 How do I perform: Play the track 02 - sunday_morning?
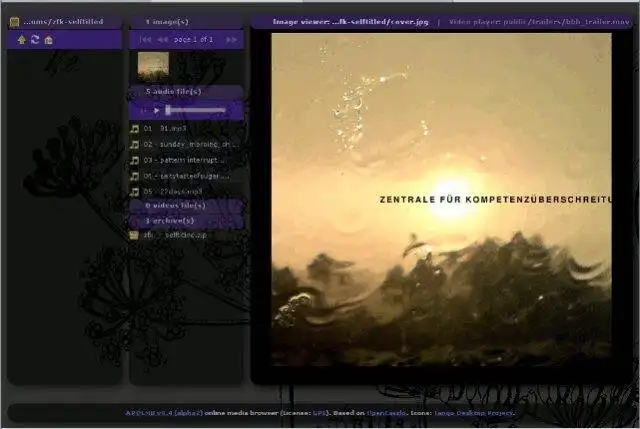pyautogui.click(x=191, y=144)
